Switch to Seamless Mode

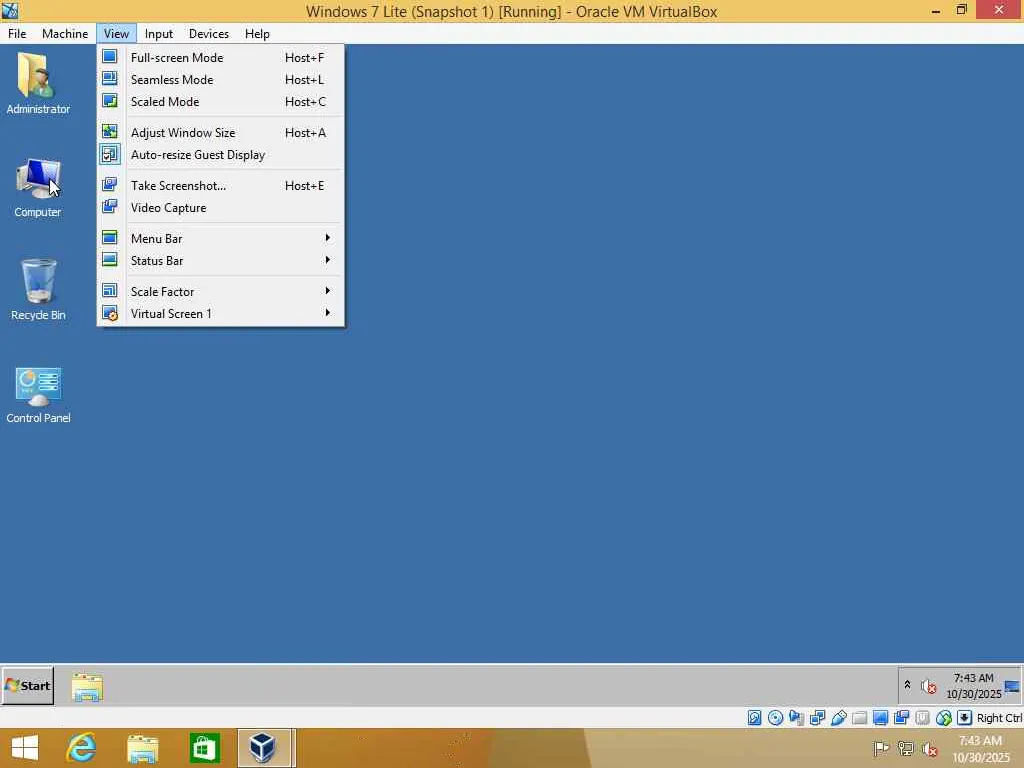tap(221, 80)
